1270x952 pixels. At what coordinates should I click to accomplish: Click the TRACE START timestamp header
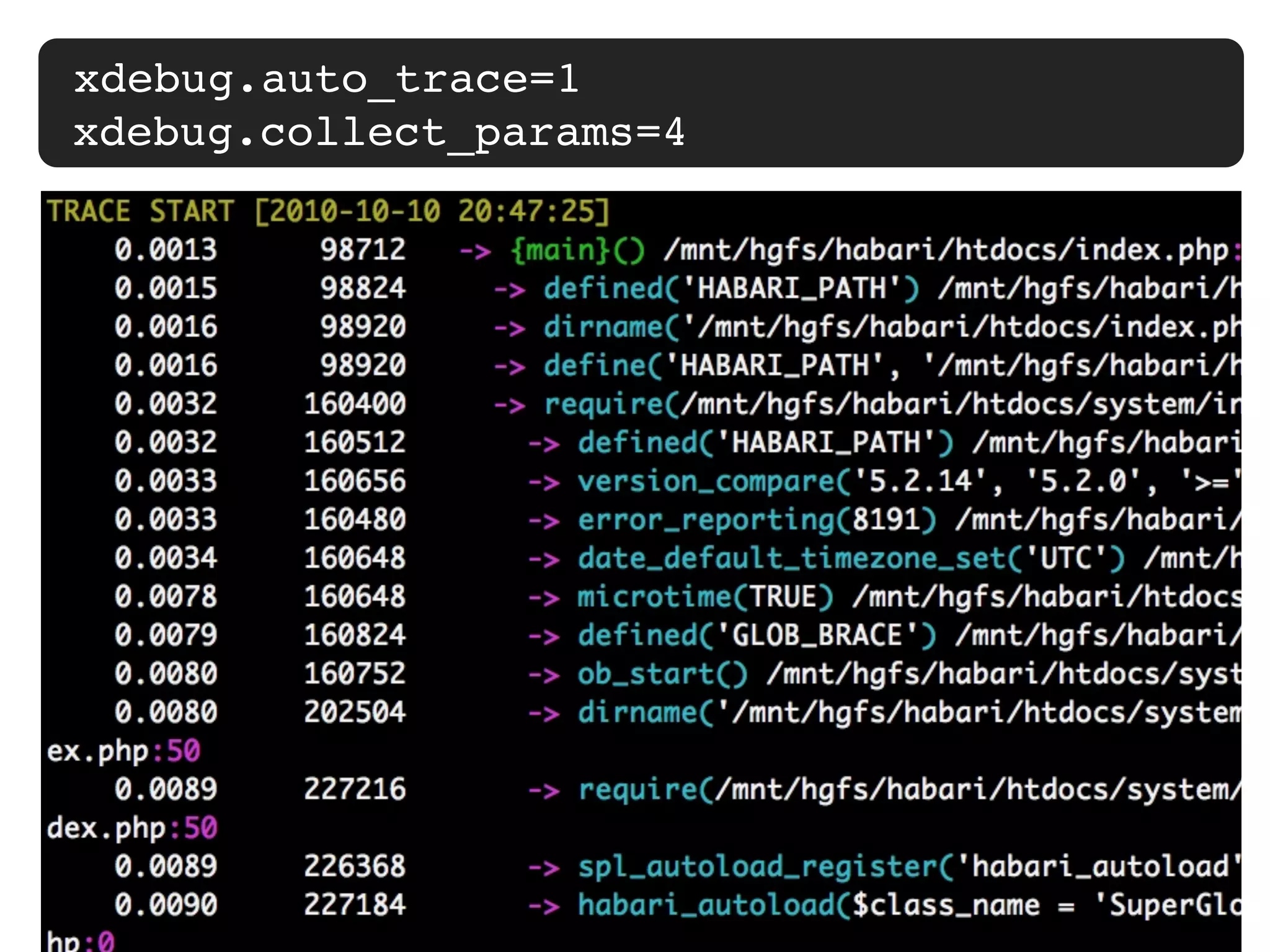[329, 211]
